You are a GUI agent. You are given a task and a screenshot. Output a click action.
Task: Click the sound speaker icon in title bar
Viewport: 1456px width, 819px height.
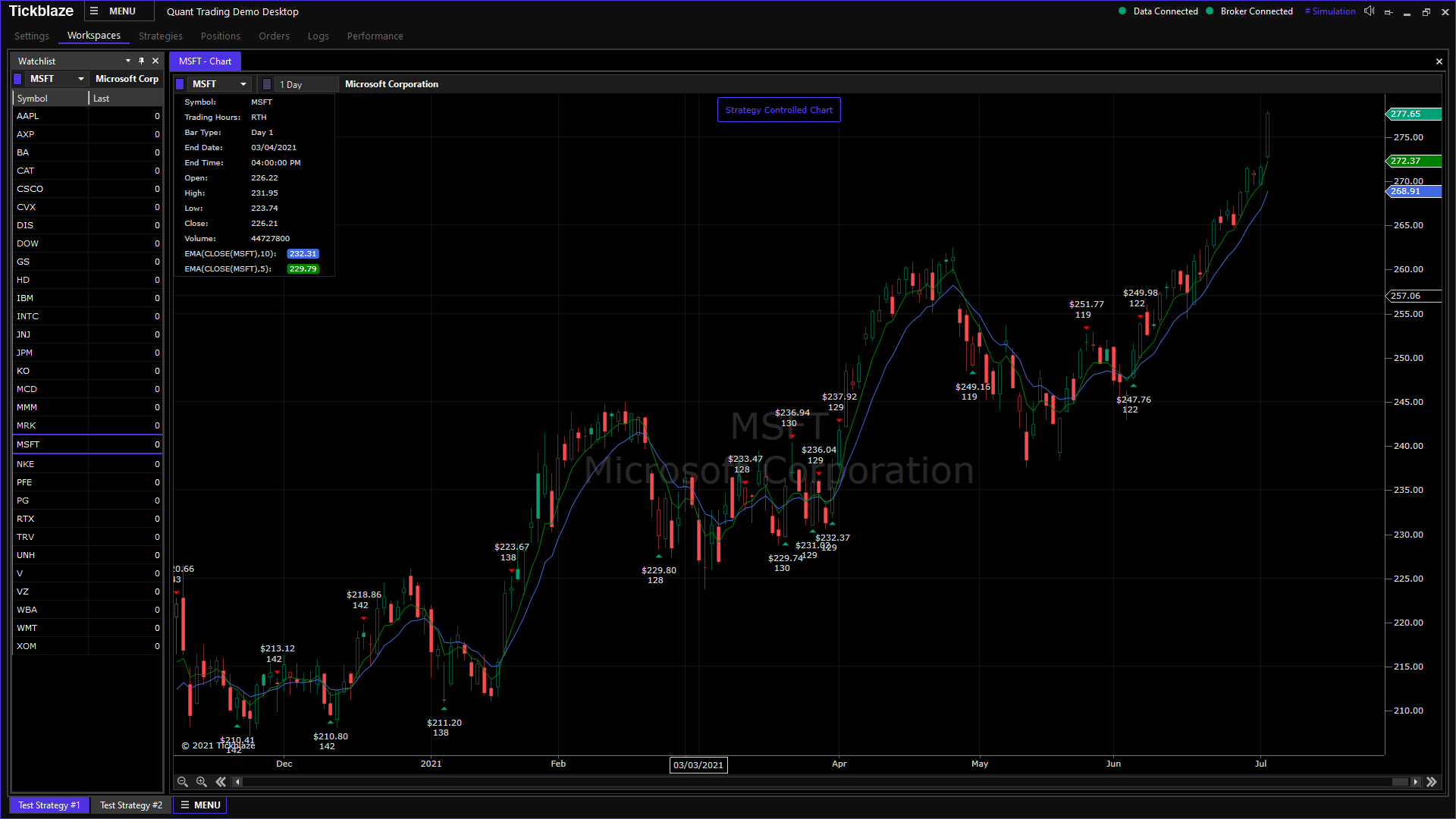click(x=1369, y=11)
